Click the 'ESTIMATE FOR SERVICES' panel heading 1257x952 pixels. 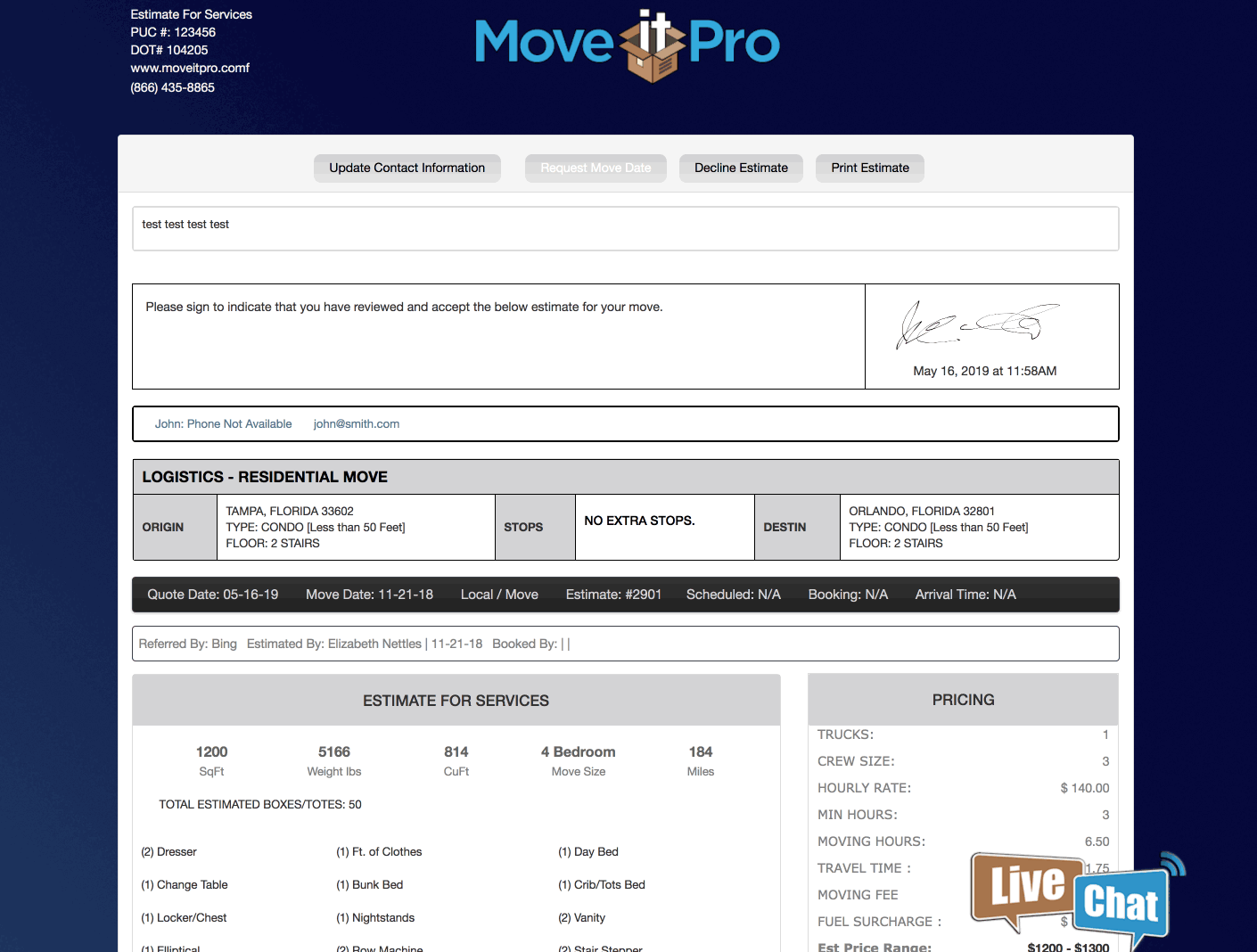(456, 701)
